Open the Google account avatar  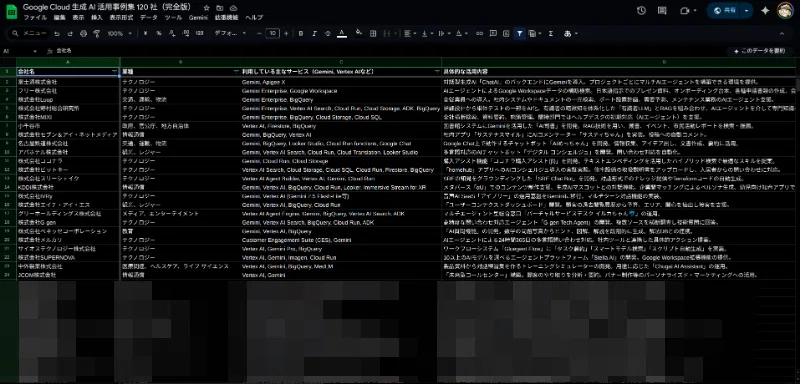pos(785,11)
